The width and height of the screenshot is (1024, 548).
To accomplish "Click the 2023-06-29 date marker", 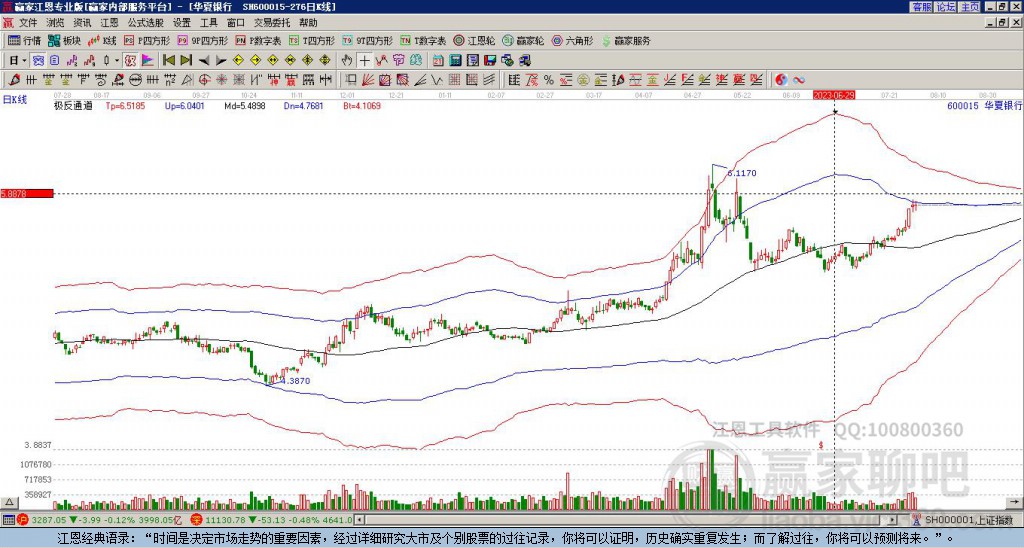I will click(x=834, y=95).
